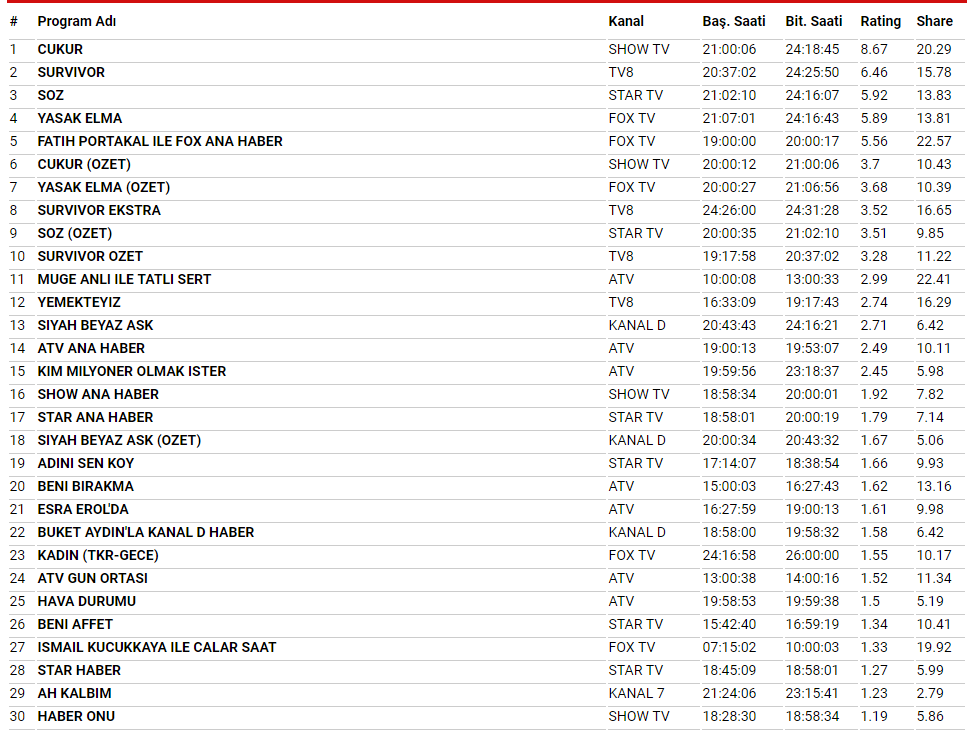Image resolution: width=967 pixels, height=731 pixels.
Task: Click the 16.65 share for SURVIVOR EKSTRA
Action: pos(934,210)
